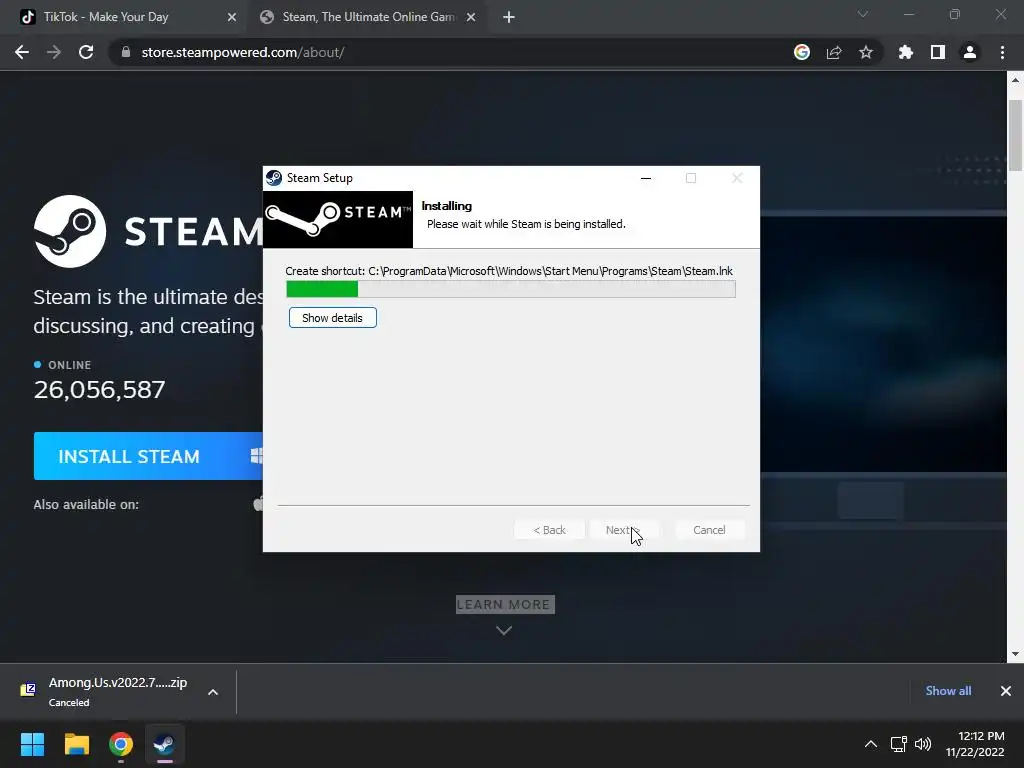
Task: Click Cancel in Steam Setup
Action: click(x=709, y=530)
